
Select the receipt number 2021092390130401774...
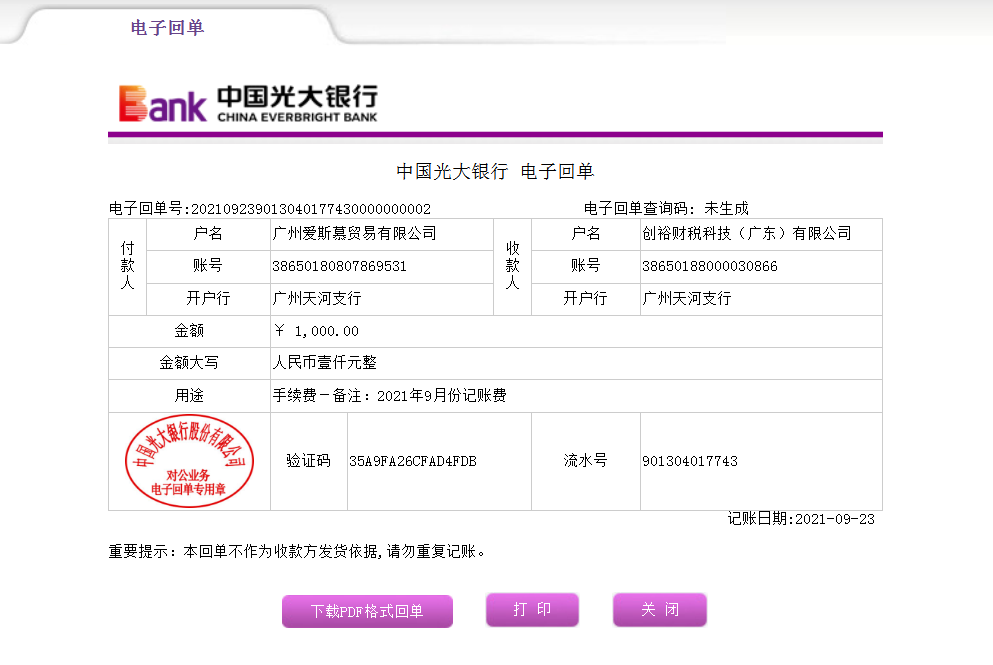(311, 209)
